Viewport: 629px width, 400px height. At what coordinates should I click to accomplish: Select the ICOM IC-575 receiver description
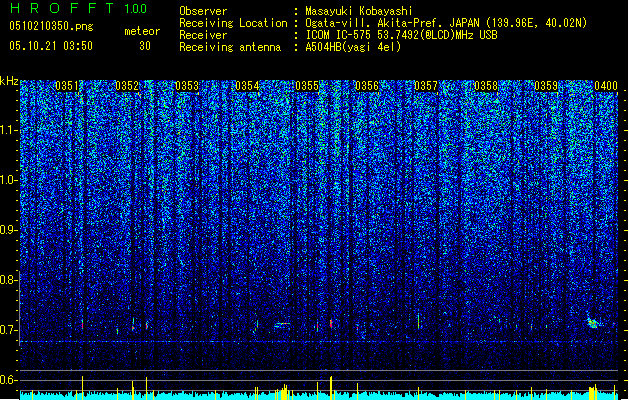tap(402, 35)
